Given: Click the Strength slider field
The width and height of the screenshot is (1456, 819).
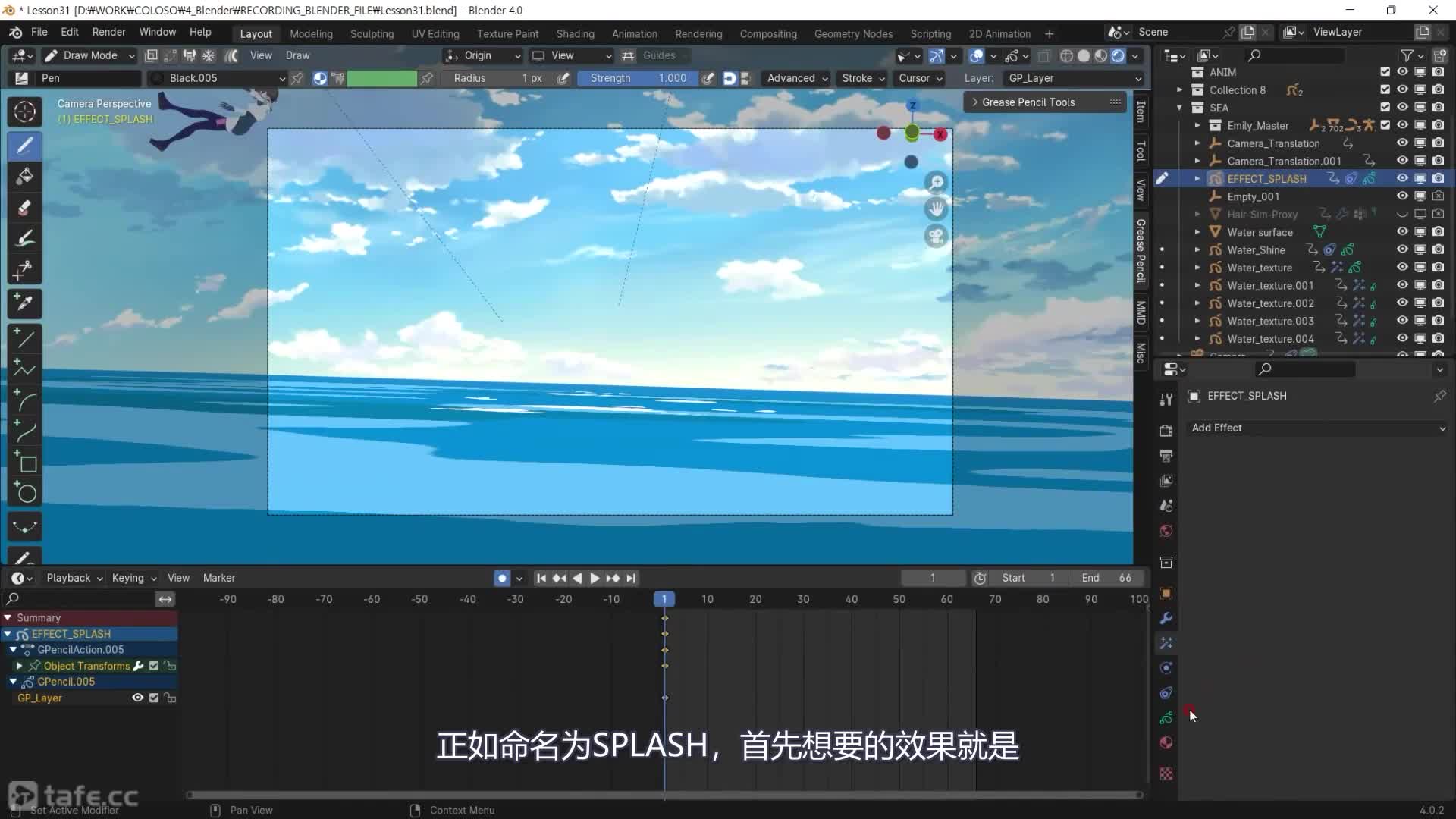Looking at the screenshot, I should (637, 78).
